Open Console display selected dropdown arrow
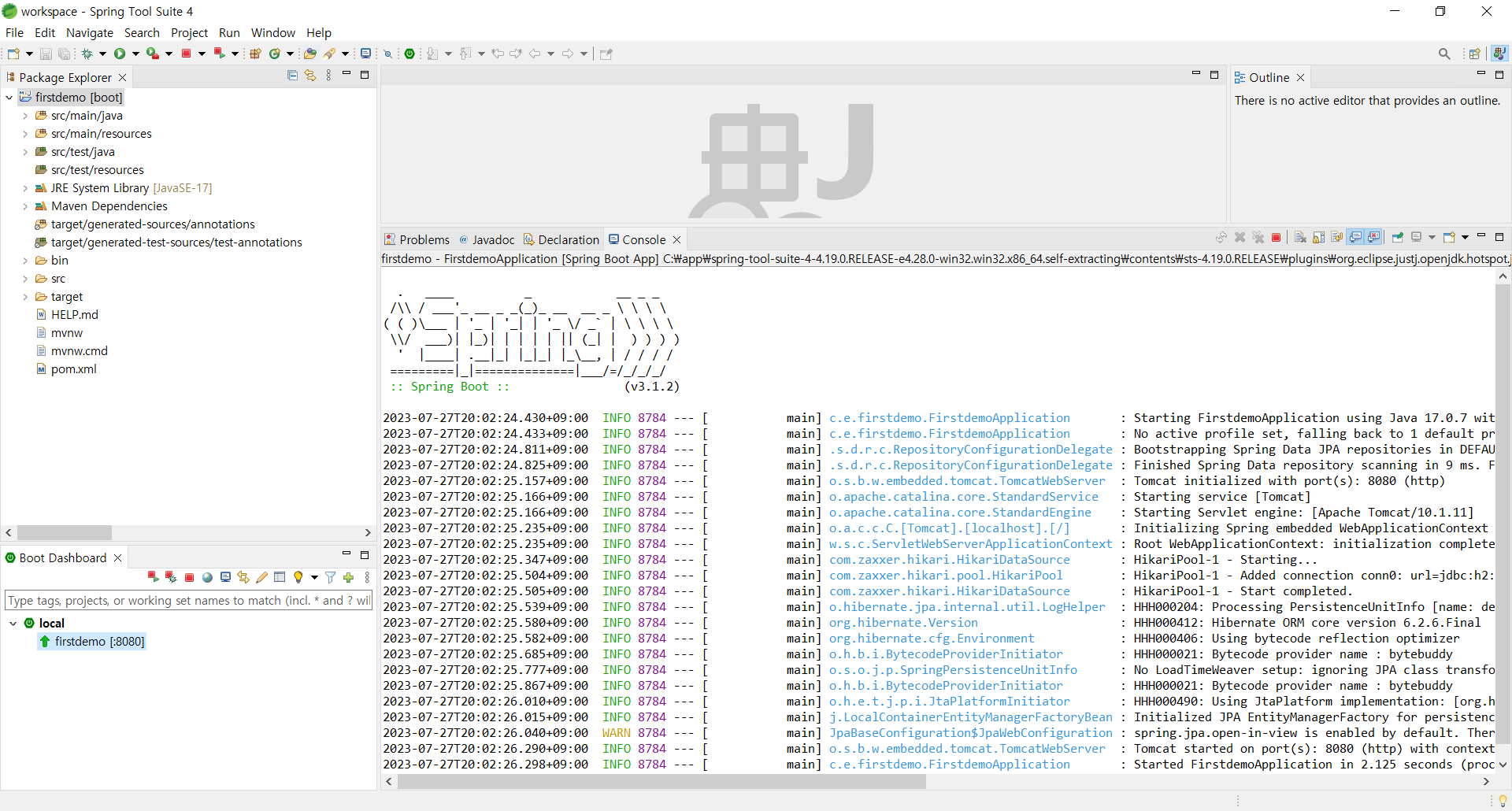Viewport: 1512px width, 811px height. tap(1432, 237)
